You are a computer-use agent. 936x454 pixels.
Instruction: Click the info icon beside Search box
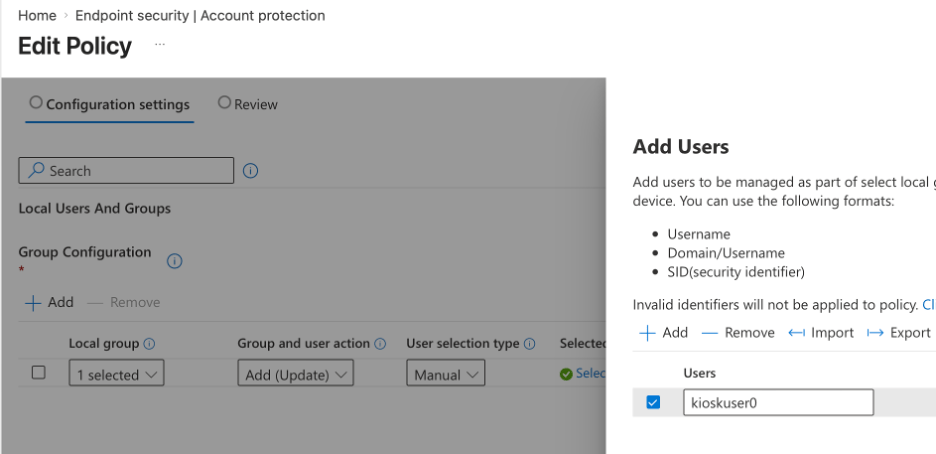(x=251, y=171)
